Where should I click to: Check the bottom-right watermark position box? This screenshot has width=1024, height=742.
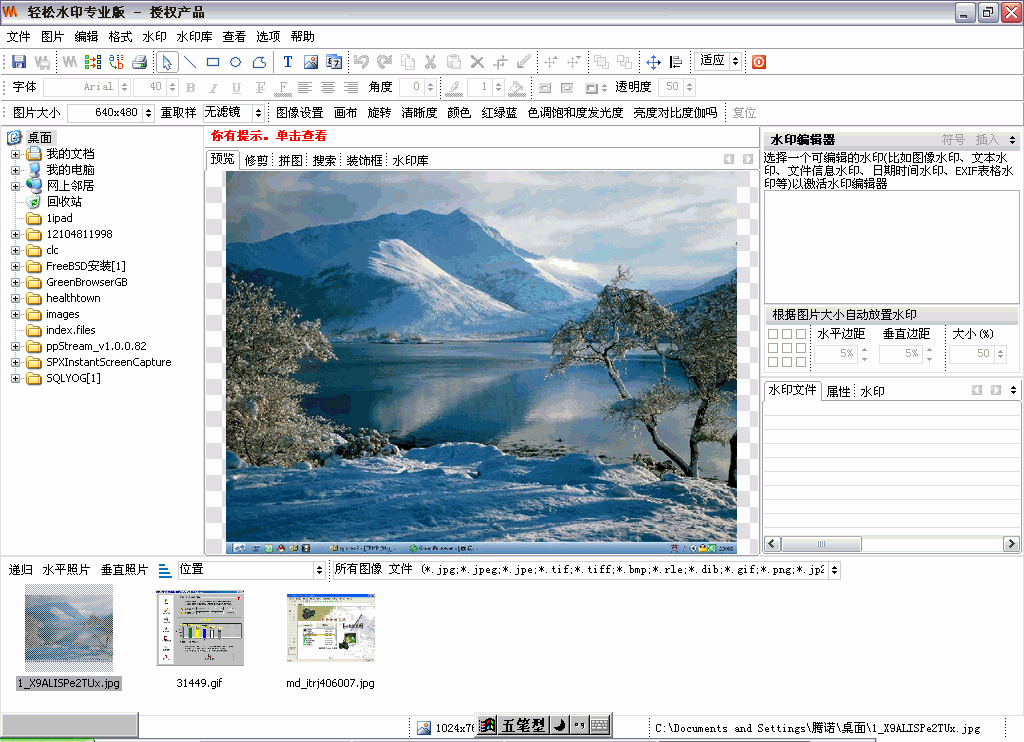pyautogui.click(x=801, y=362)
